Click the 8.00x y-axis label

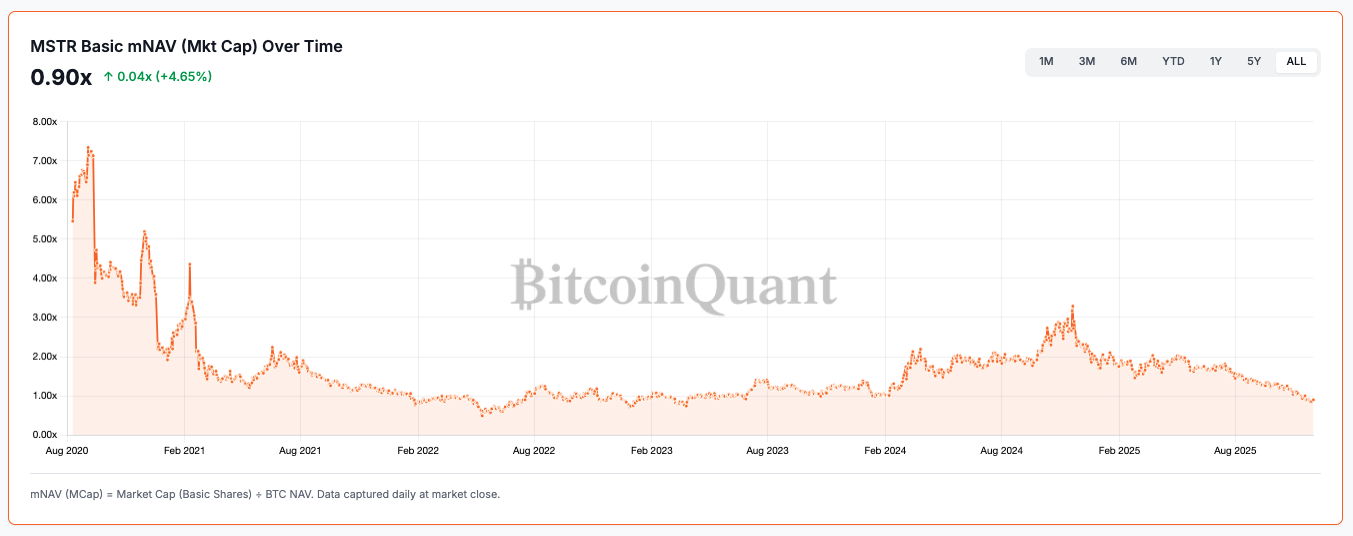click(45, 122)
